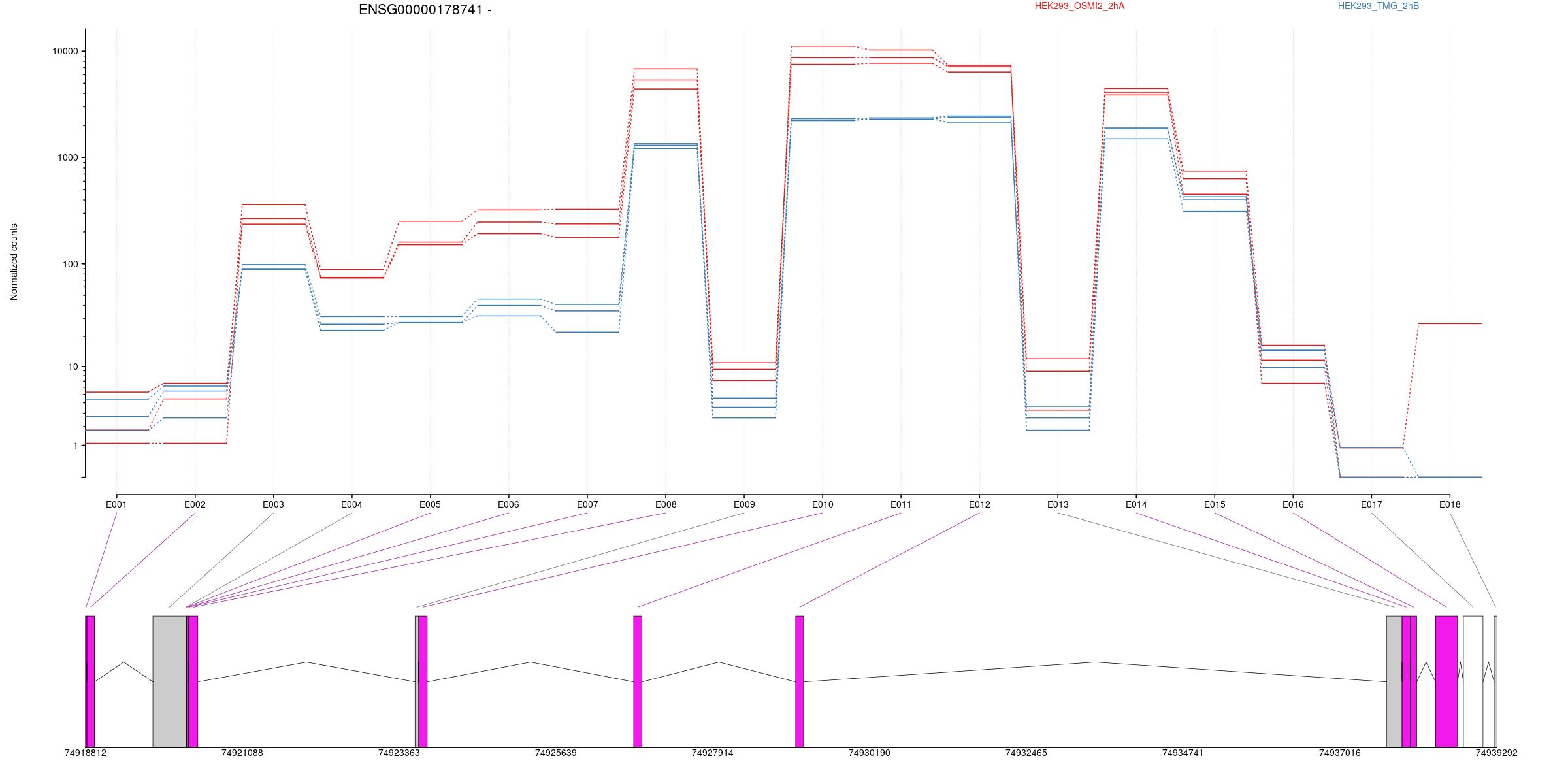
Task: Click the magenta exon block near 74925639
Action: click(638, 681)
